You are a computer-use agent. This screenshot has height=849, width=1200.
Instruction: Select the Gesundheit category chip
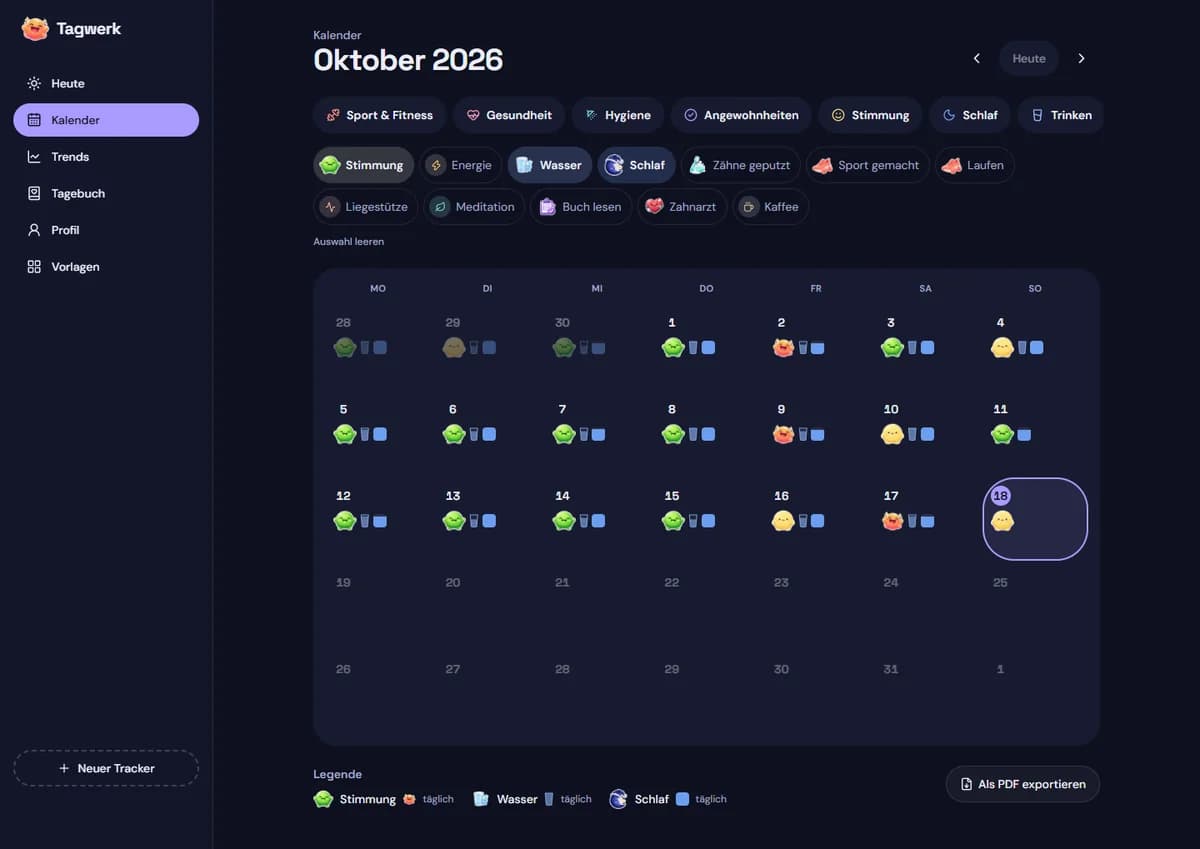[x=509, y=115]
